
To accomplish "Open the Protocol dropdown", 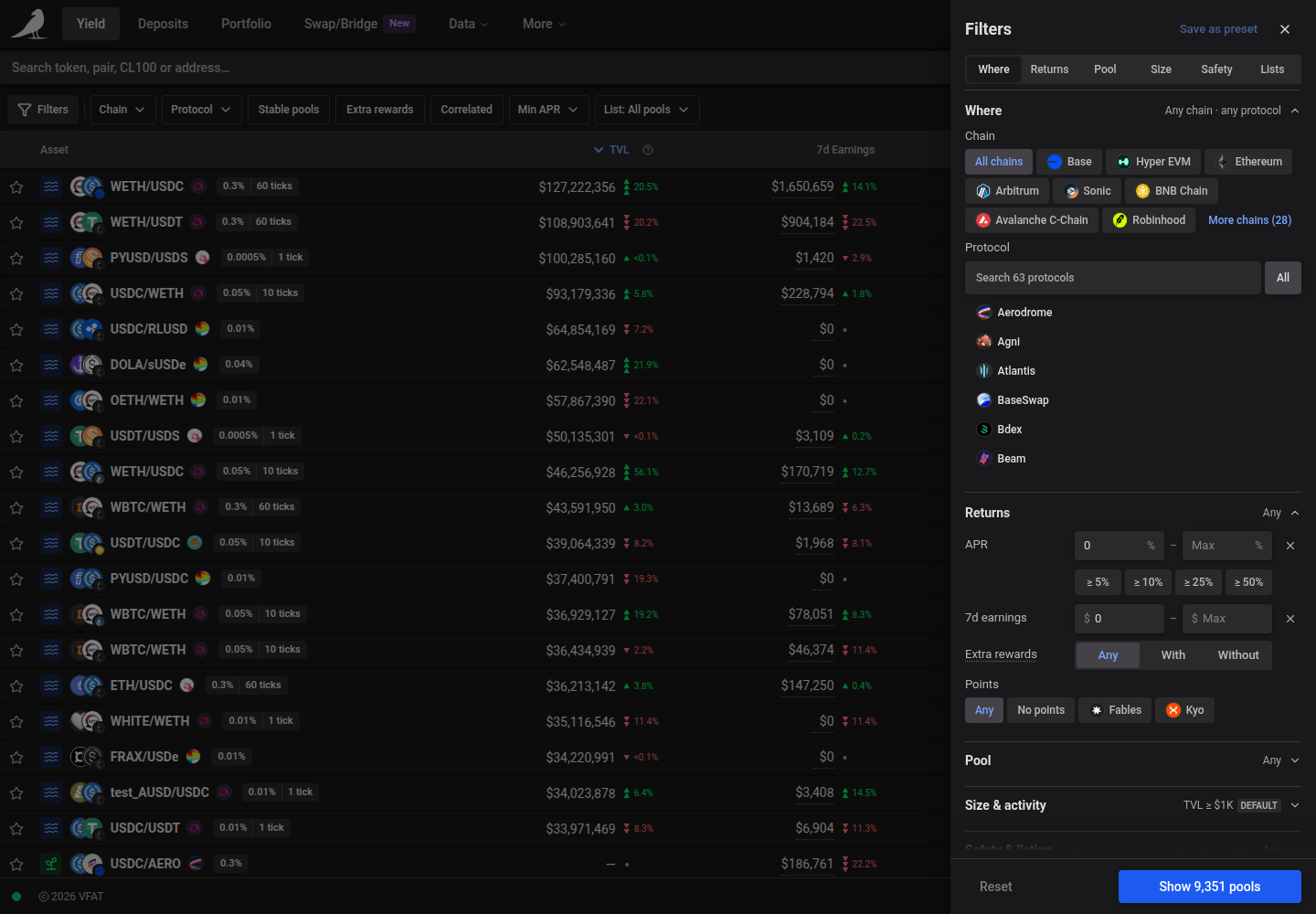I will [x=201, y=110].
